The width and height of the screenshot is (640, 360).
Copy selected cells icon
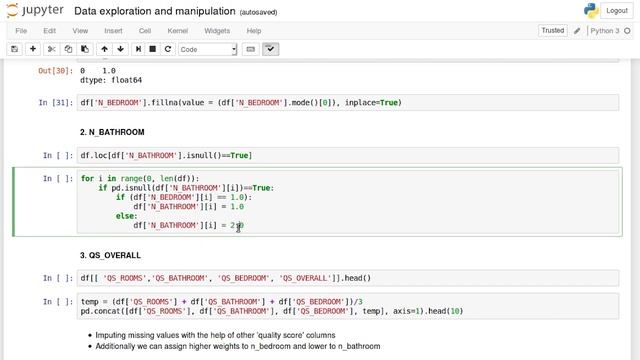[x=68, y=49]
